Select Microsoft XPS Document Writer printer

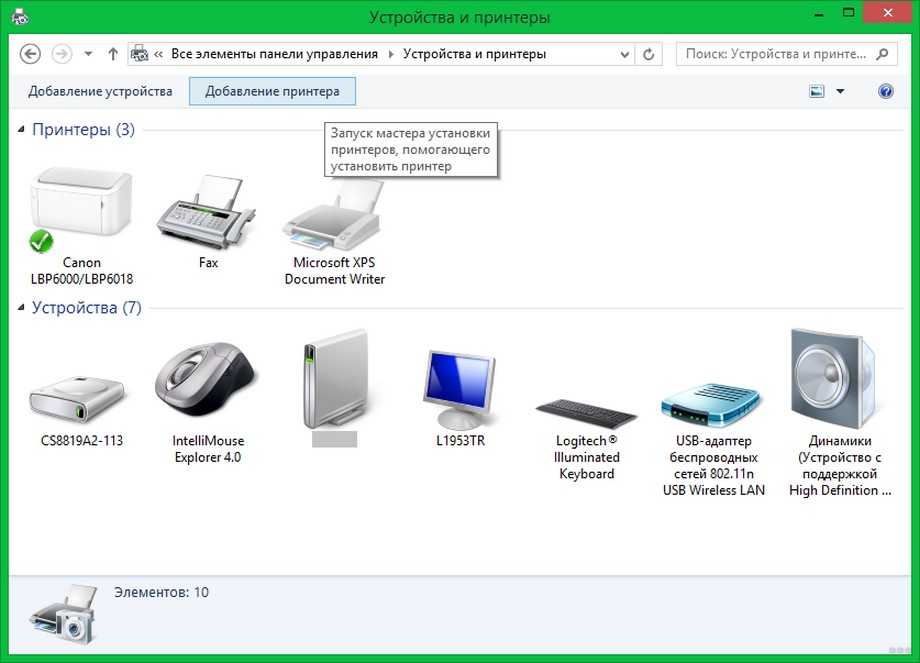[x=334, y=222]
